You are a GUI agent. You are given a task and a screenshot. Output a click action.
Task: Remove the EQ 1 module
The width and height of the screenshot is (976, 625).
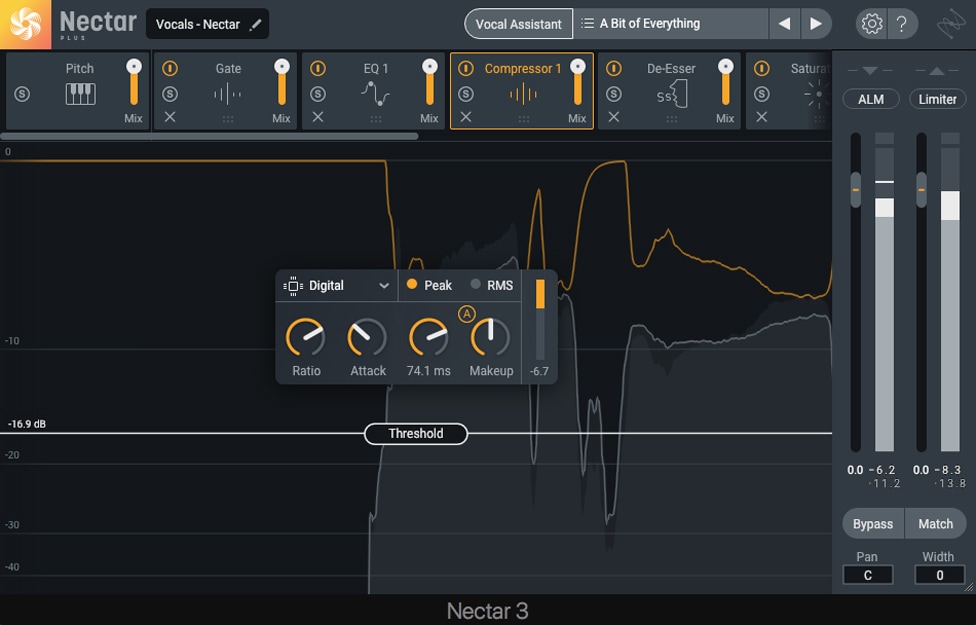point(318,117)
